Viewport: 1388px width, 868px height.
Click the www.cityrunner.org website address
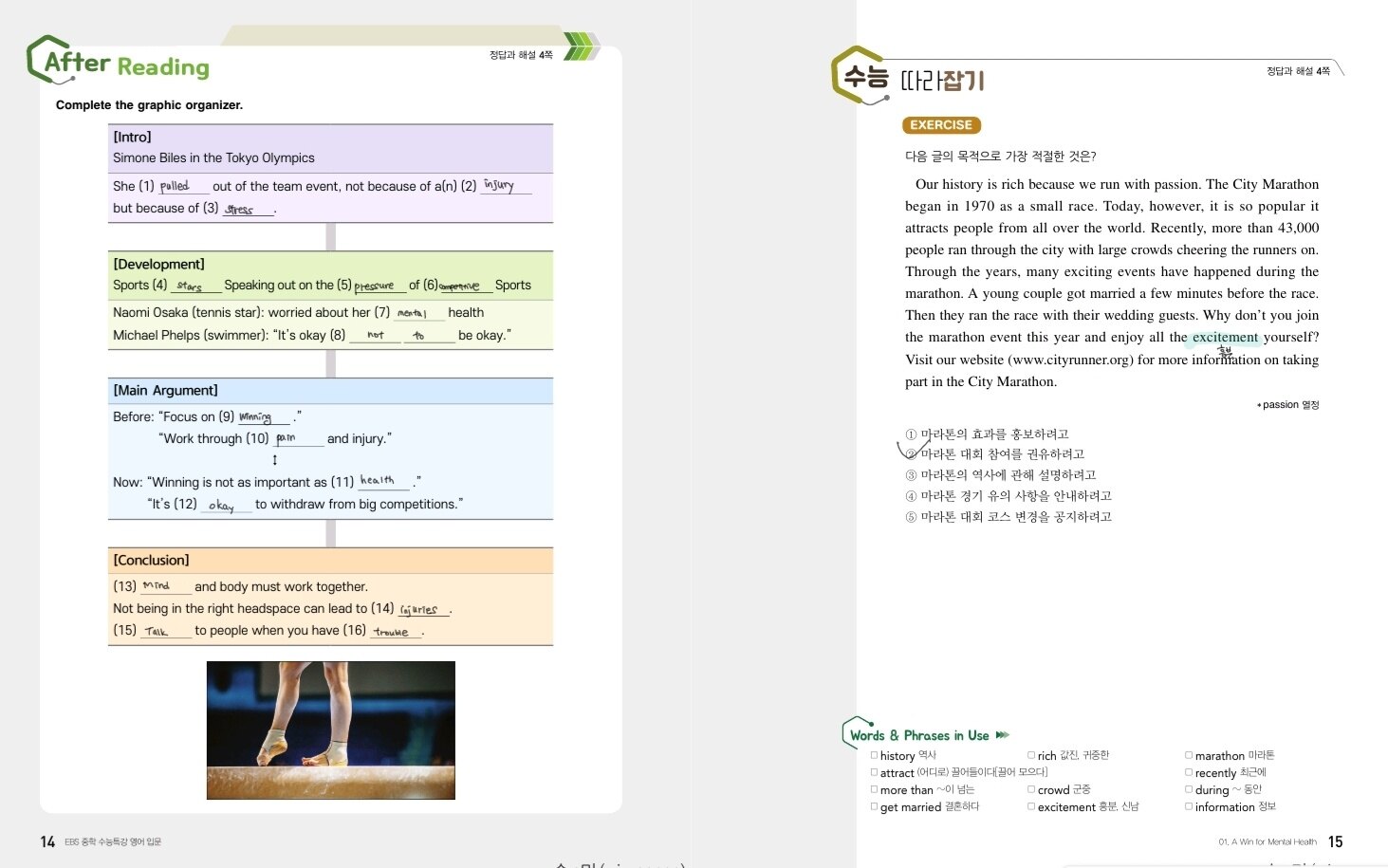1070,360
